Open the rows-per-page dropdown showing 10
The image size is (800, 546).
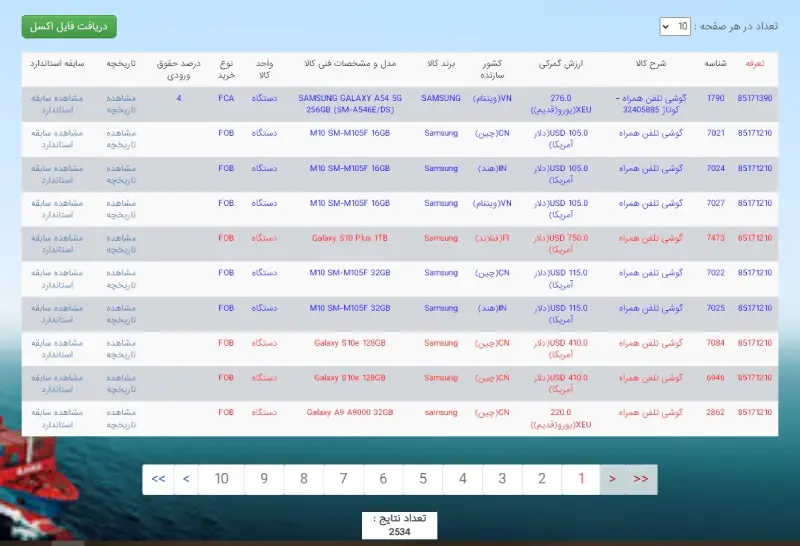click(x=674, y=26)
